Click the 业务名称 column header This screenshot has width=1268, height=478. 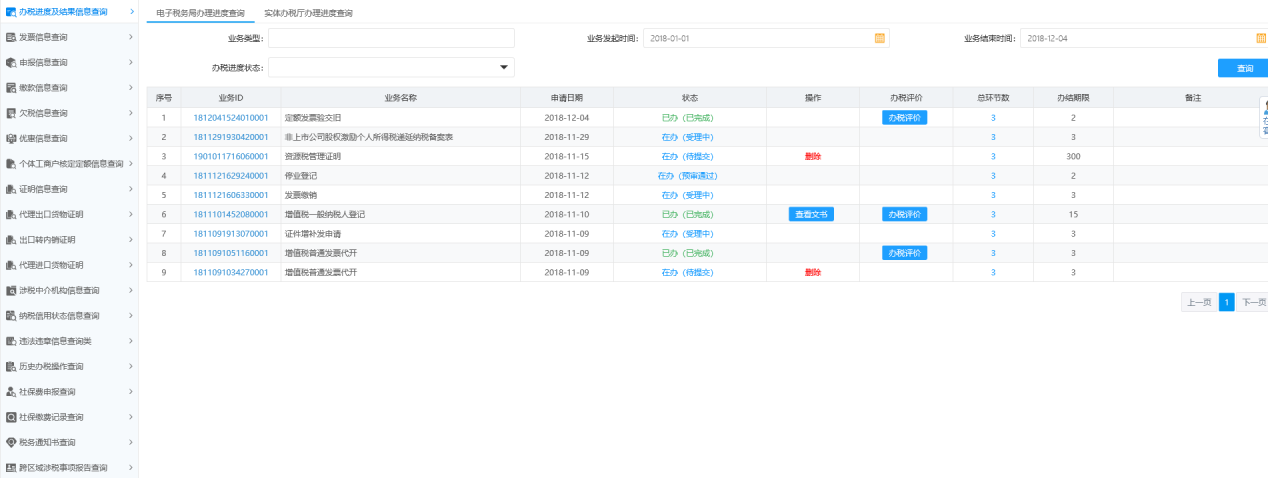[400, 98]
